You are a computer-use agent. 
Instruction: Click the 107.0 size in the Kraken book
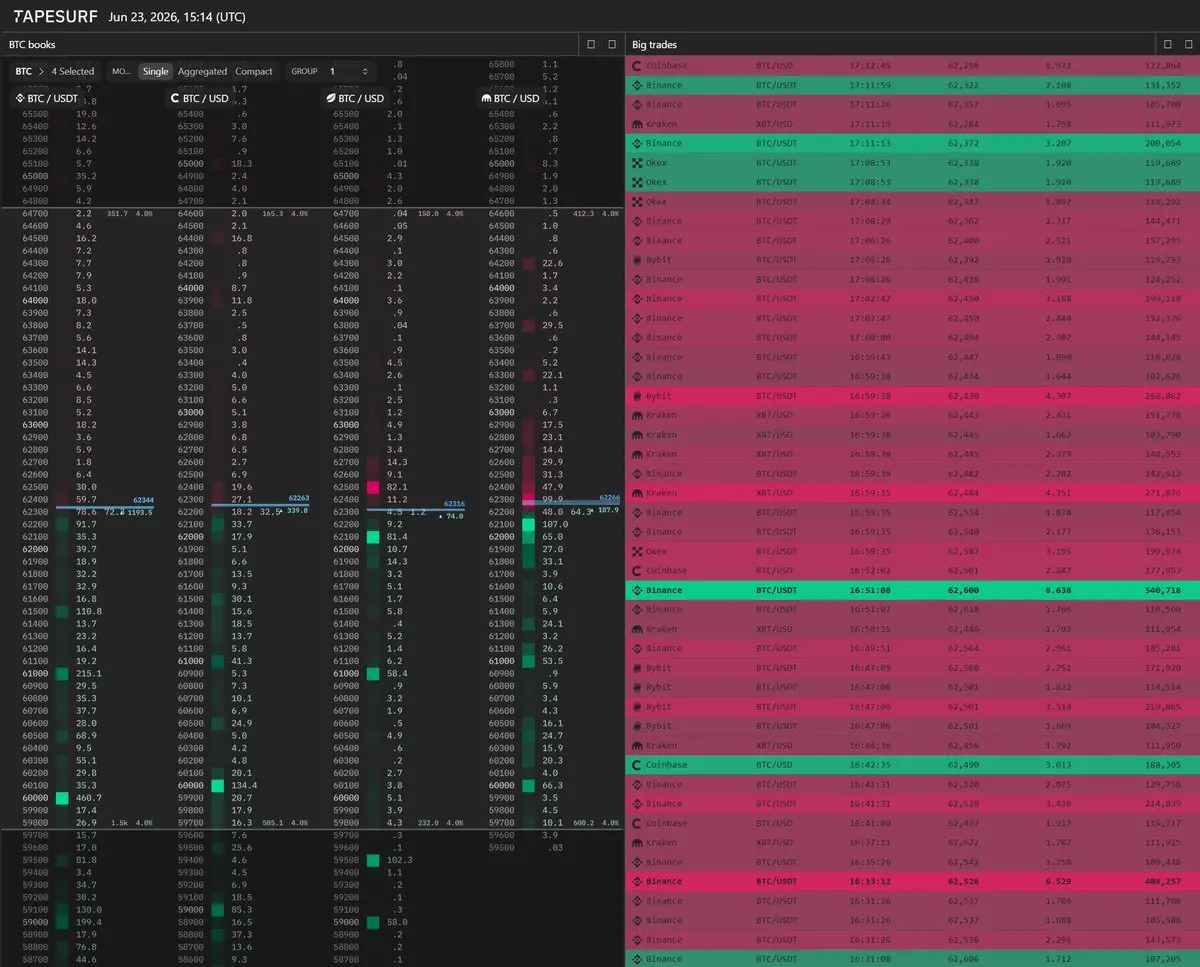[x=555, y=524]
